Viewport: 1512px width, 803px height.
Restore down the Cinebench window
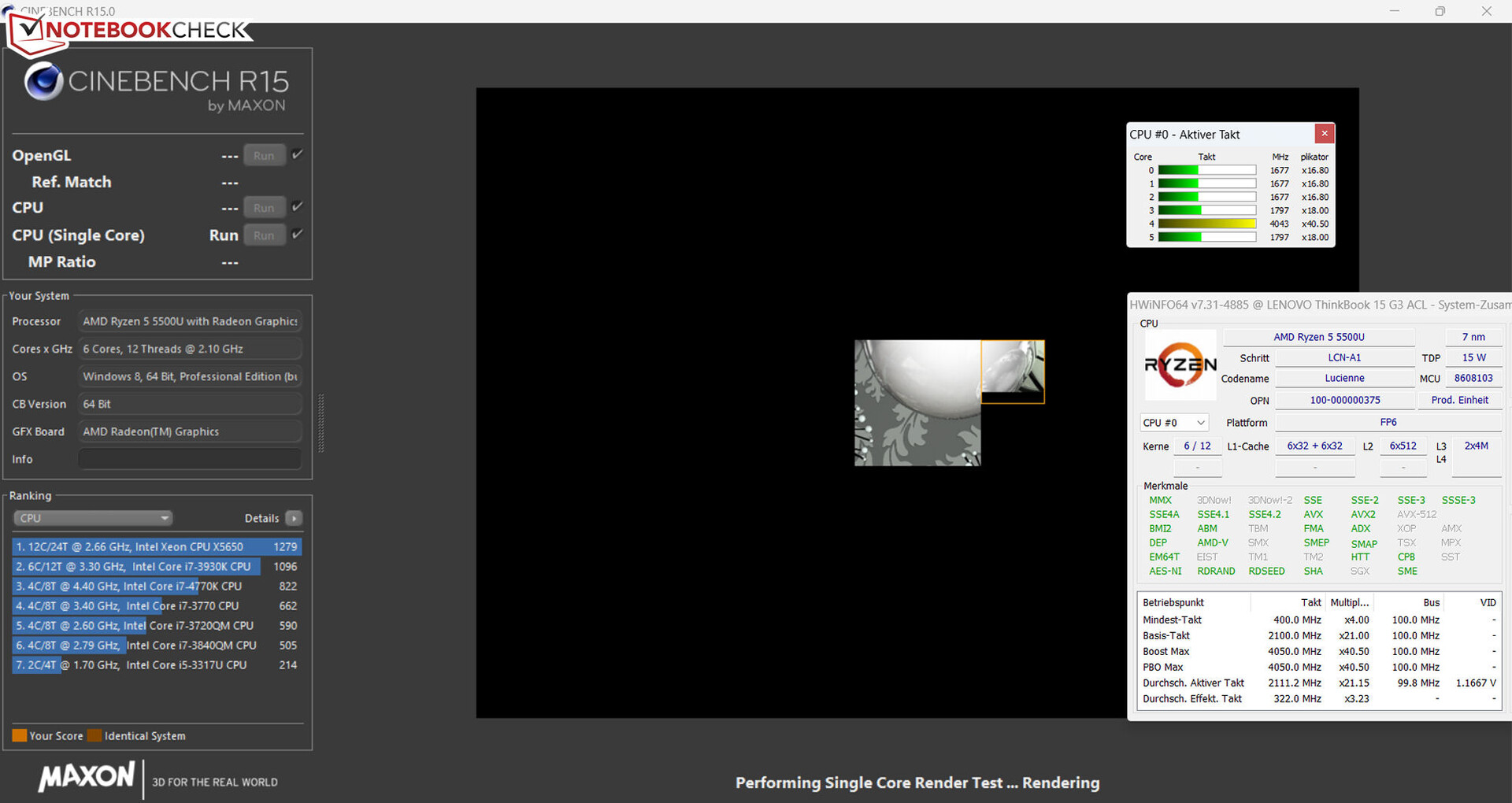pos(1440,11)
